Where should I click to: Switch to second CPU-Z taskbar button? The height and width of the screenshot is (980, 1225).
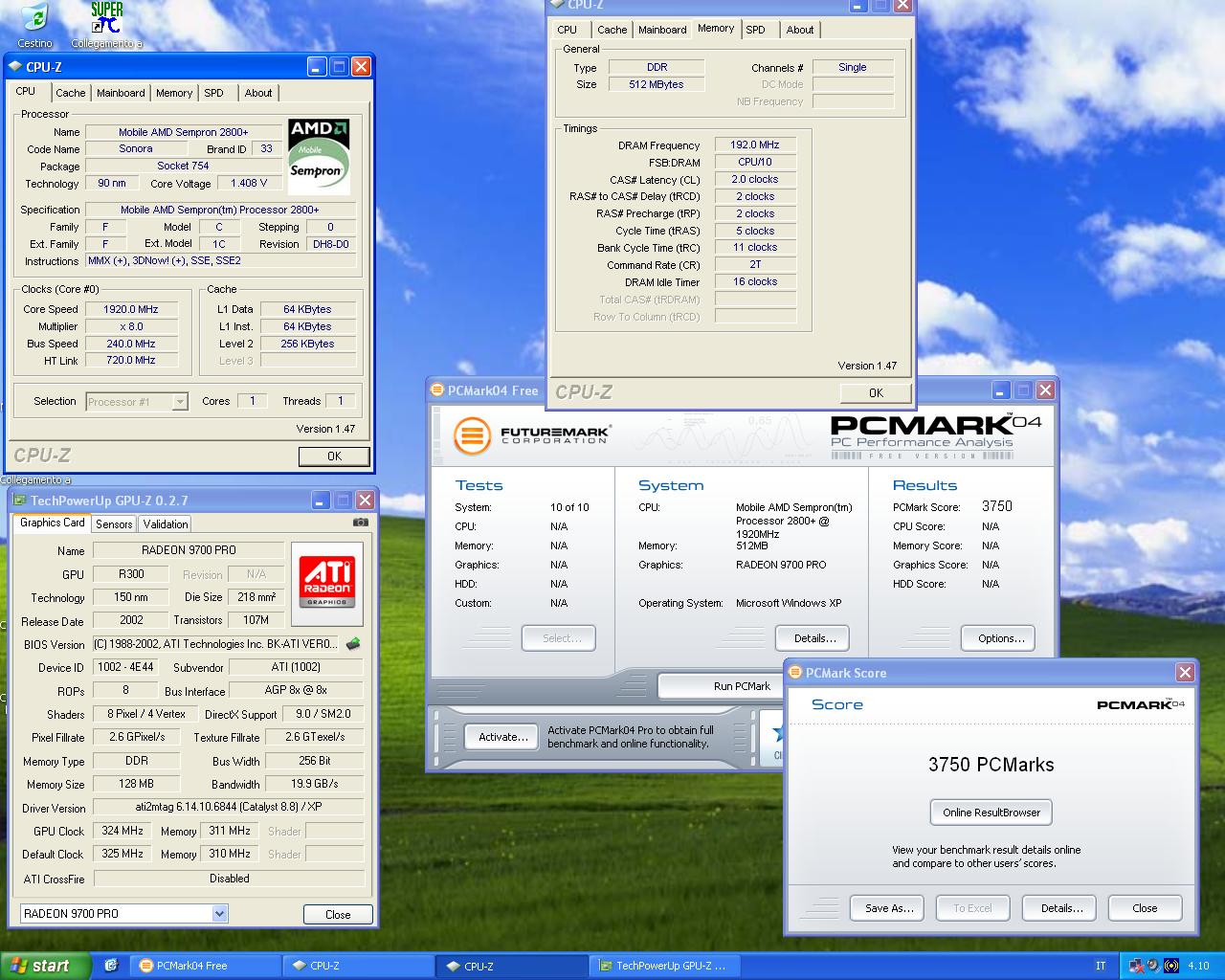point(512,966)
